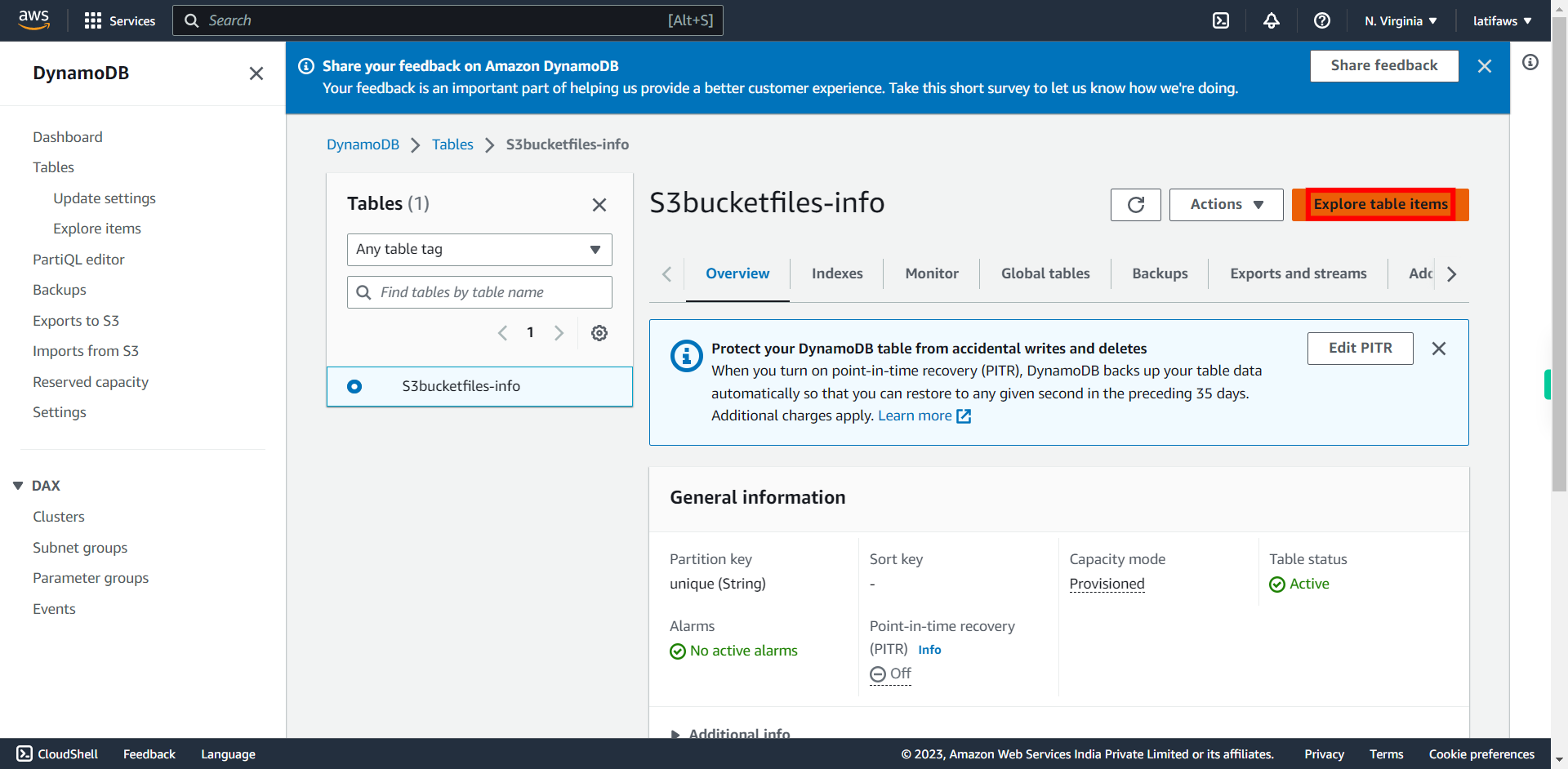Switch to the Backups tab

point(1160,273)
